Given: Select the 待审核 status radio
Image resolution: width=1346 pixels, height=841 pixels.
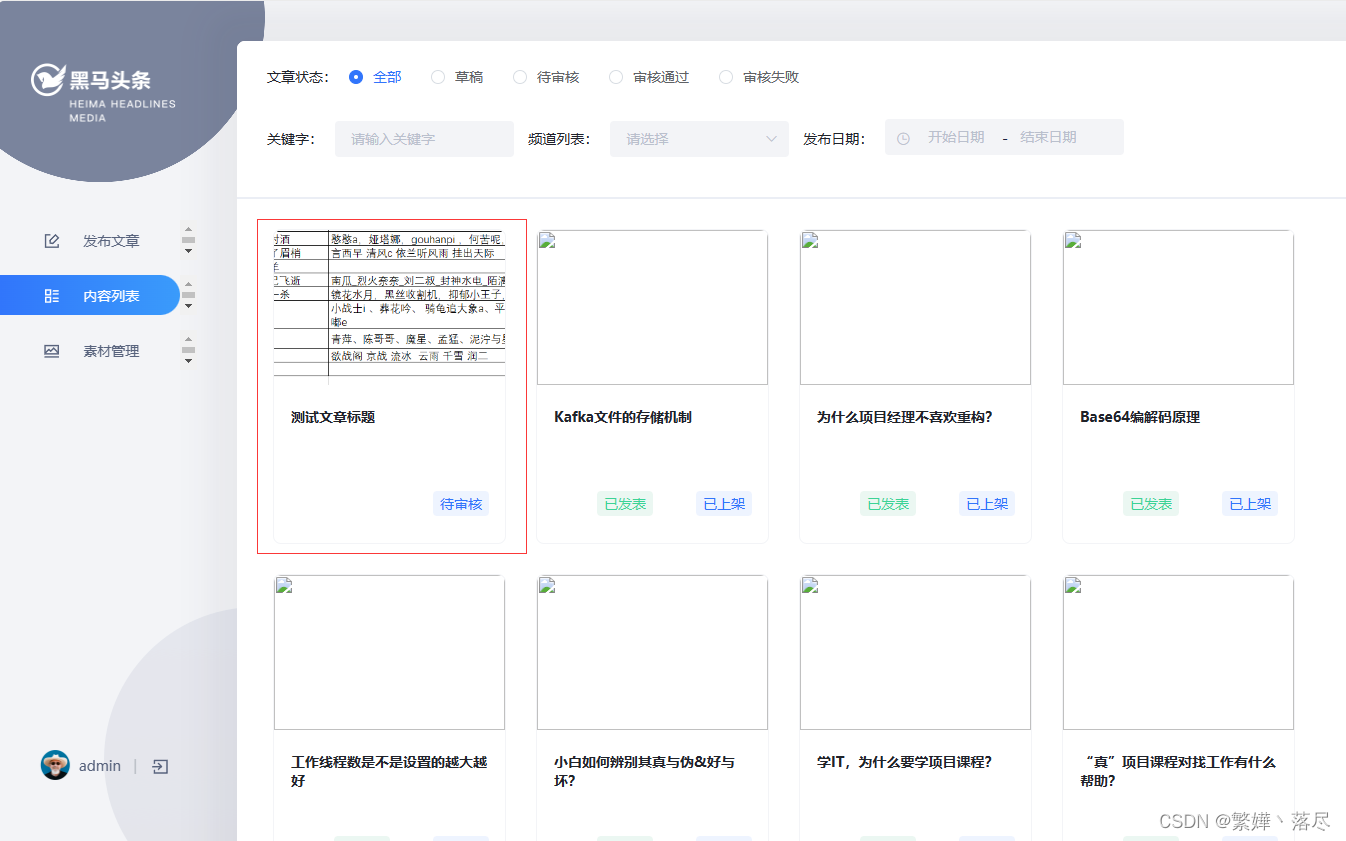Looking at the screenshot, I should (x=546, y=77).
